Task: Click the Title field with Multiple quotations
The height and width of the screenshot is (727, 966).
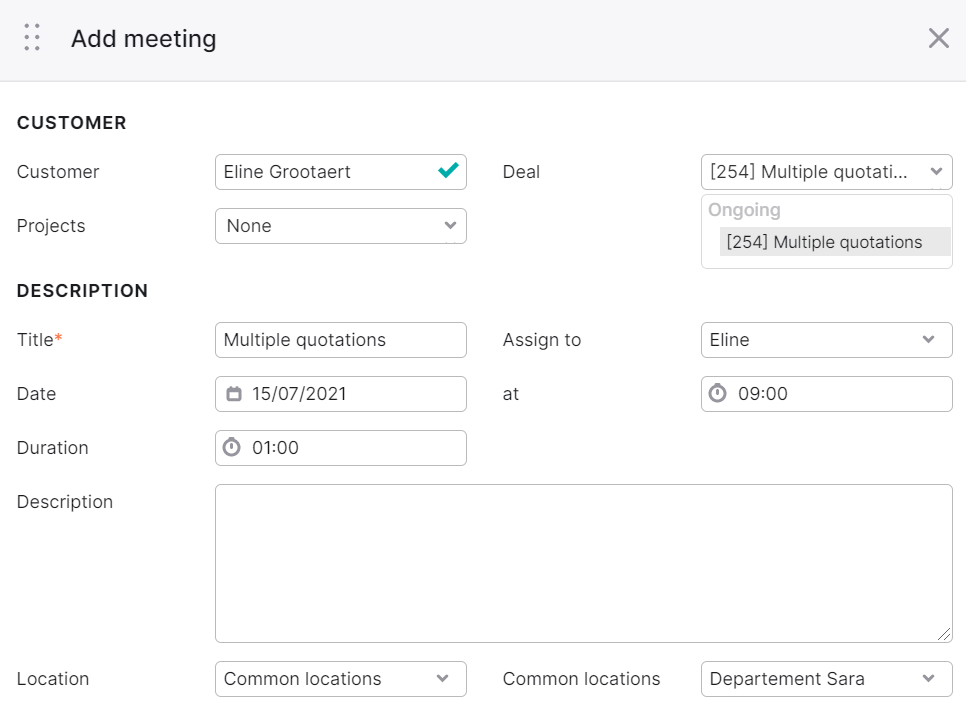Action: (x=341, y=340)
